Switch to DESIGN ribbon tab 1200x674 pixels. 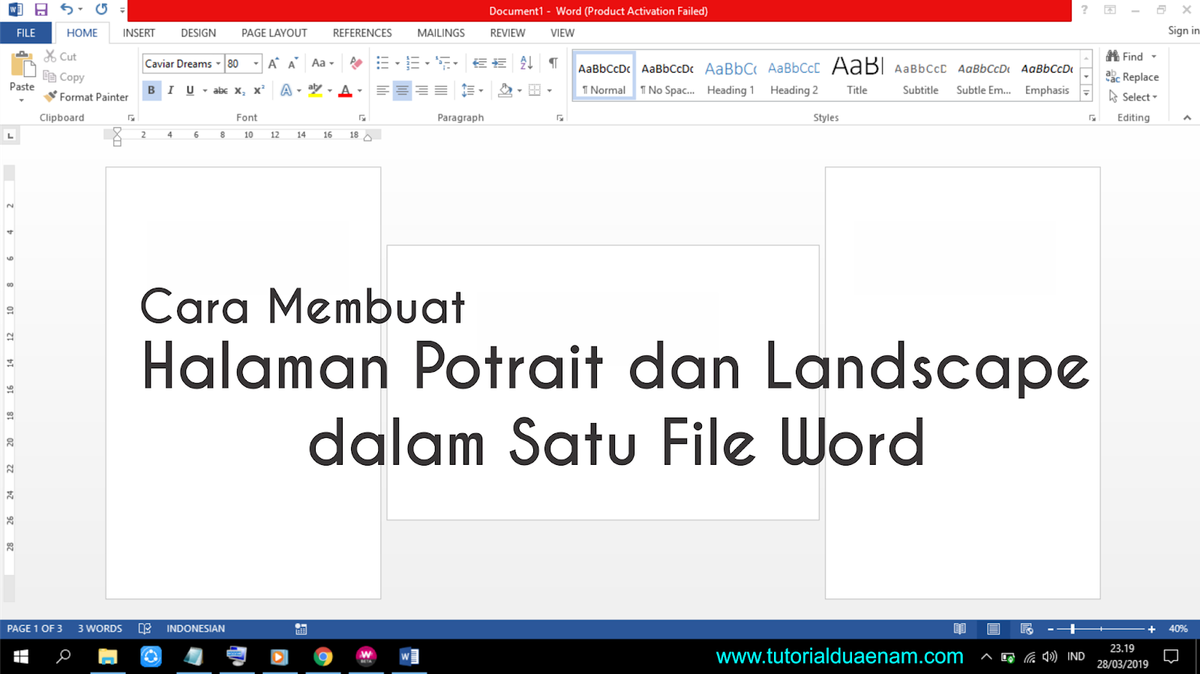198,33
